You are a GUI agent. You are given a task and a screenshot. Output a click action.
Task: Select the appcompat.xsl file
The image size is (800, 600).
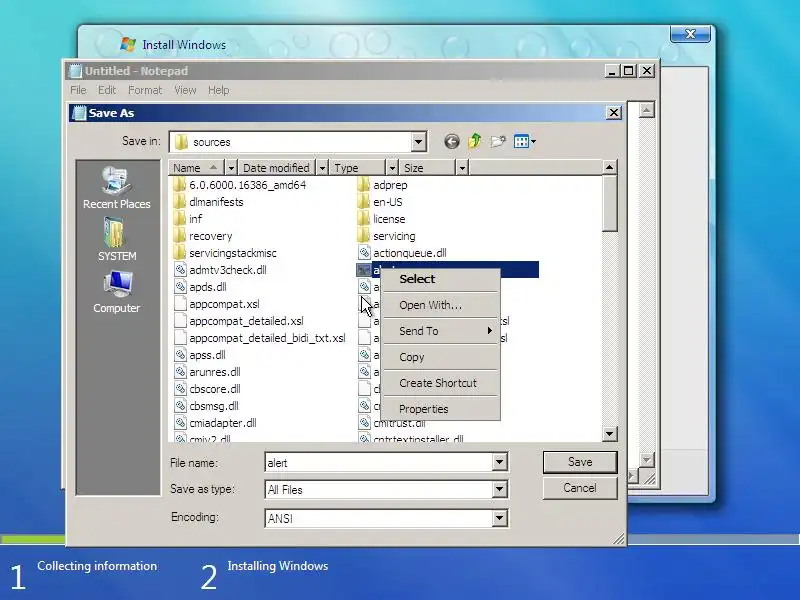[x=217, y=304]
